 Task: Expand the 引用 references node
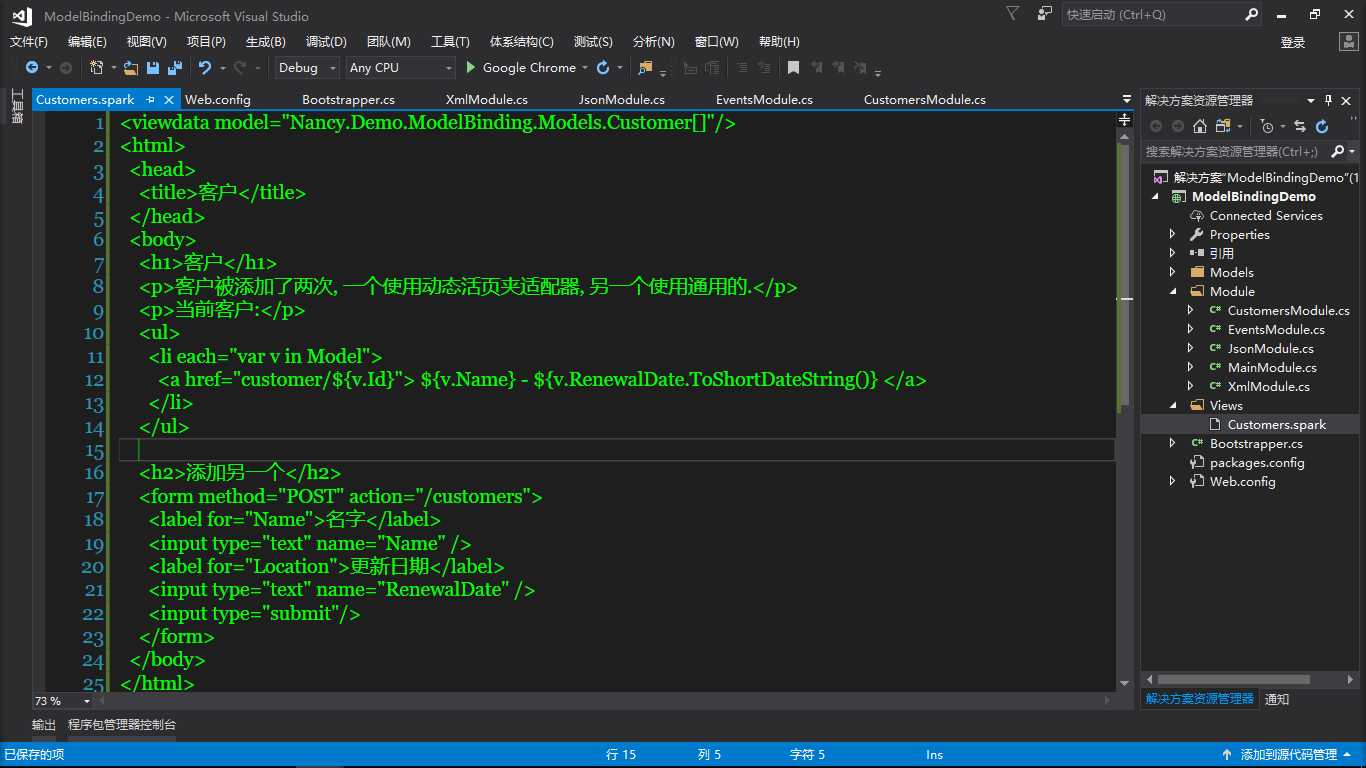[1173, 253]
